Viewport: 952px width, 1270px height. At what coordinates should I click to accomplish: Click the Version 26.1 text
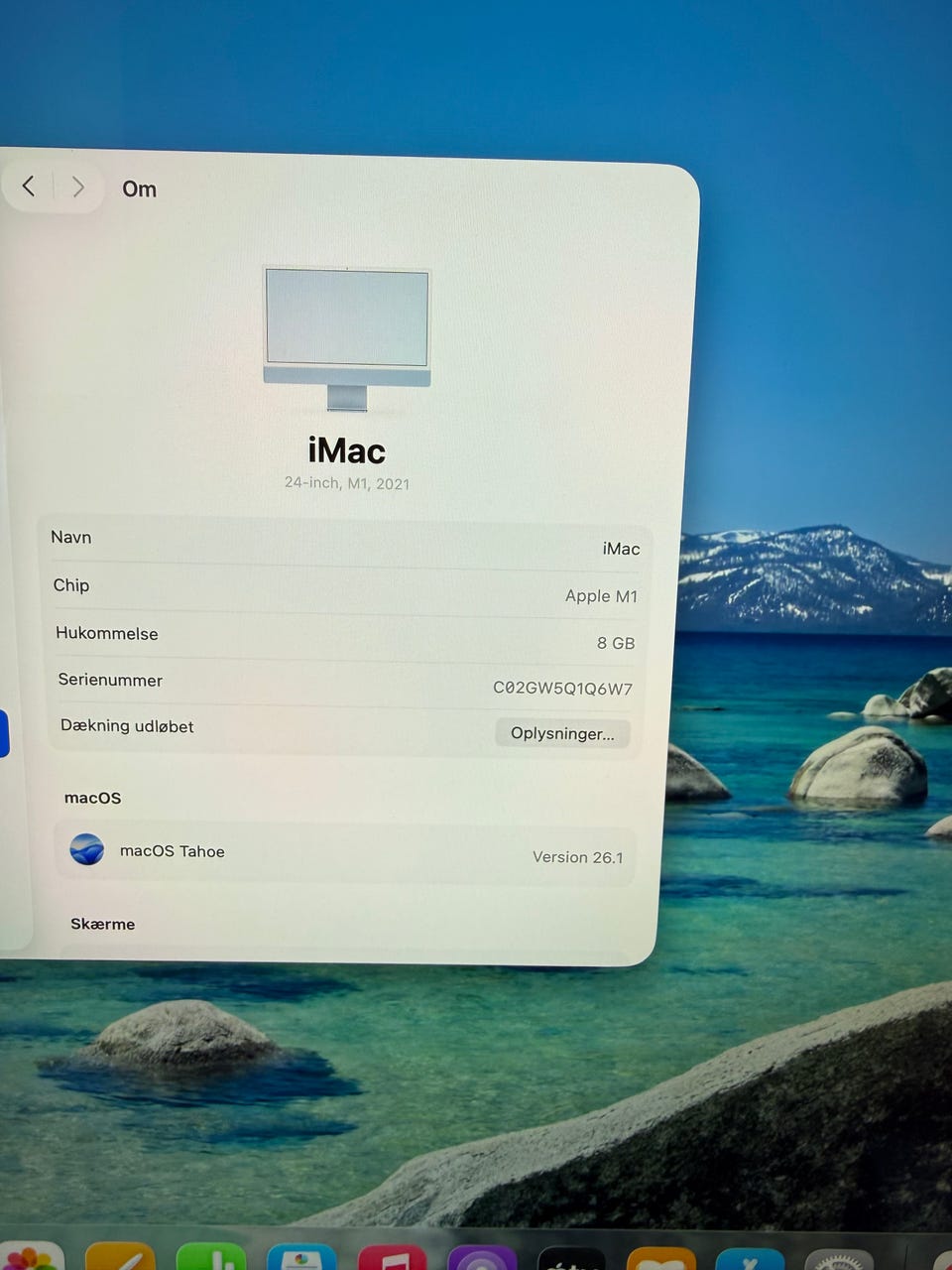pyautogui.click(x=577, y=856)
